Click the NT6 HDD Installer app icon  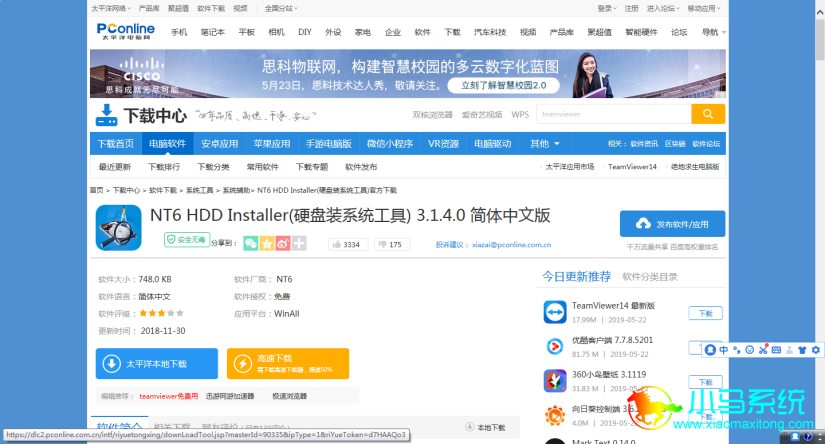[x=118, y=228]
